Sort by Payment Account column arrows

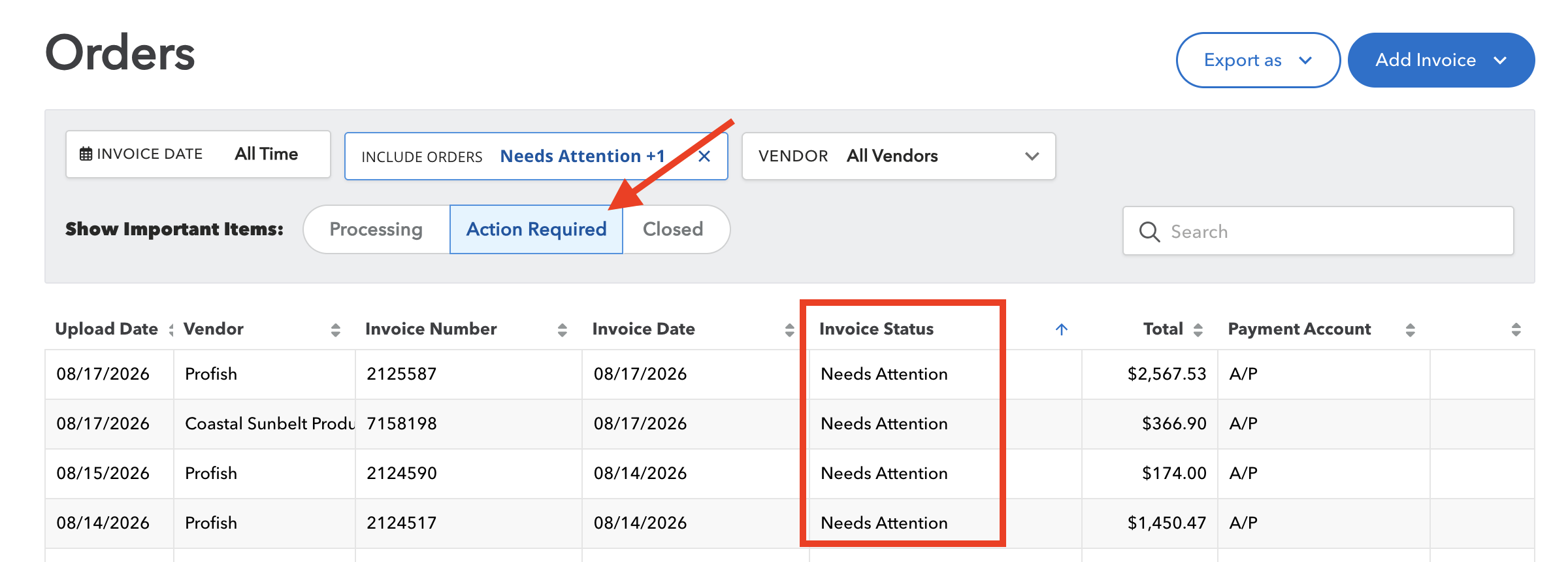1411,330
